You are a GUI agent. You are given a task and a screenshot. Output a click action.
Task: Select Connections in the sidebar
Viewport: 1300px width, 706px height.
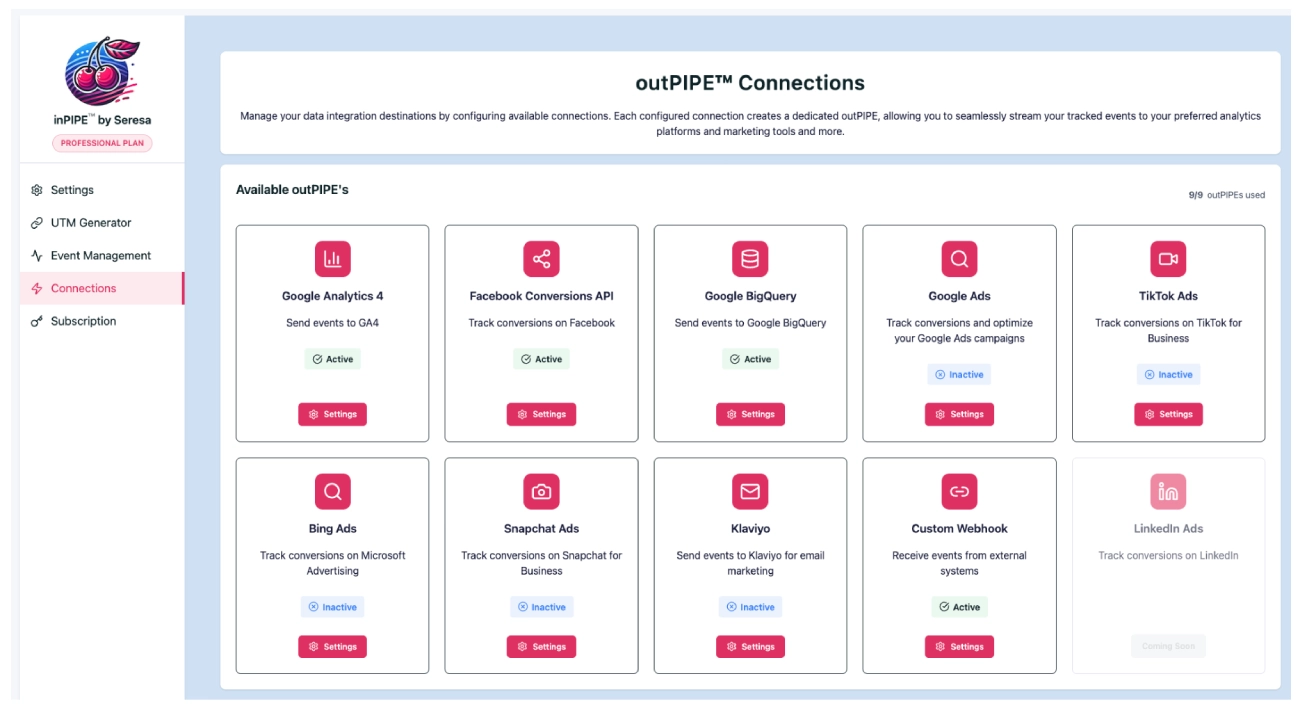pos(102,288)
